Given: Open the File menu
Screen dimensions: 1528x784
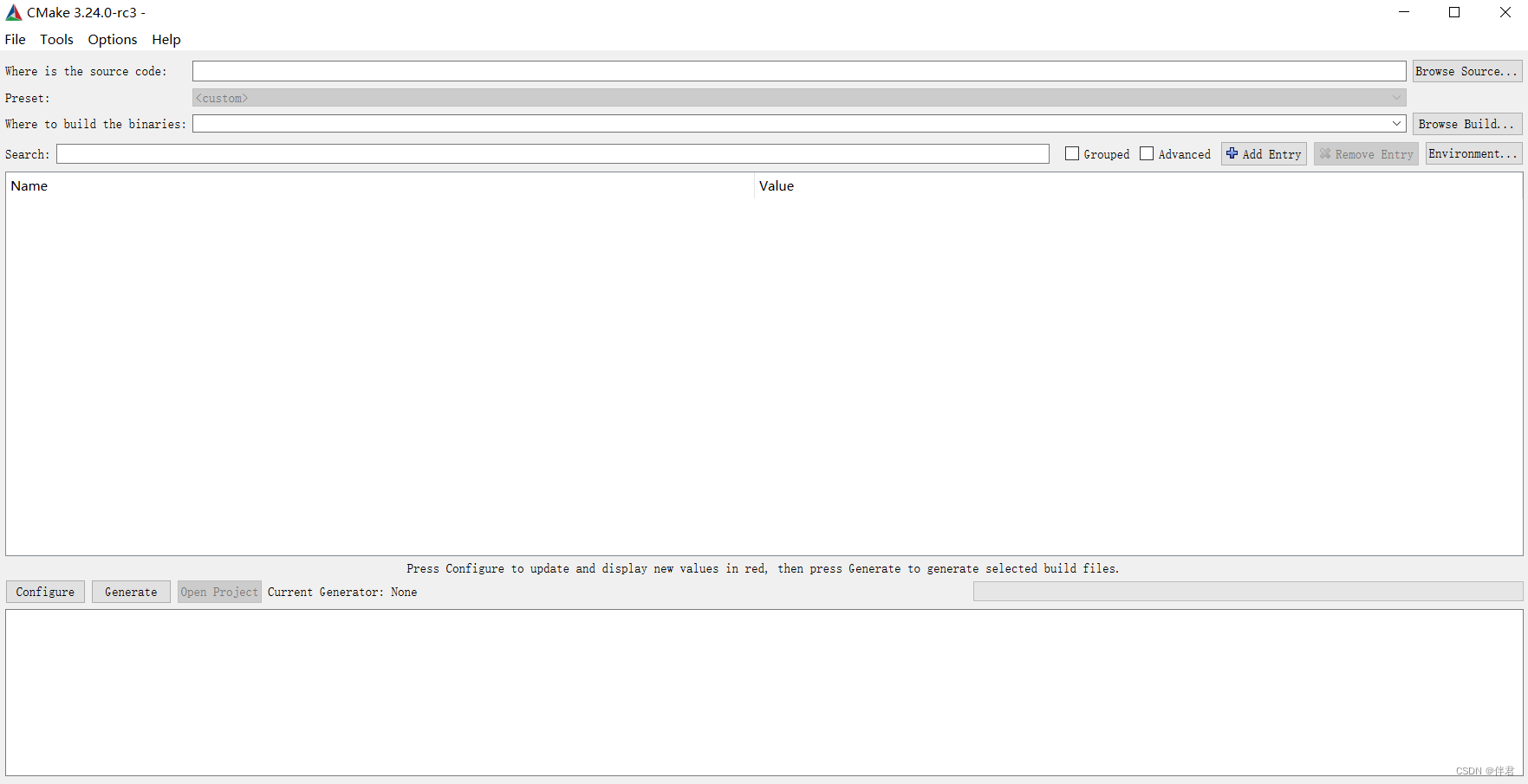Looking at the screenshot, I should pyautogui.click(x=15, y=40).
